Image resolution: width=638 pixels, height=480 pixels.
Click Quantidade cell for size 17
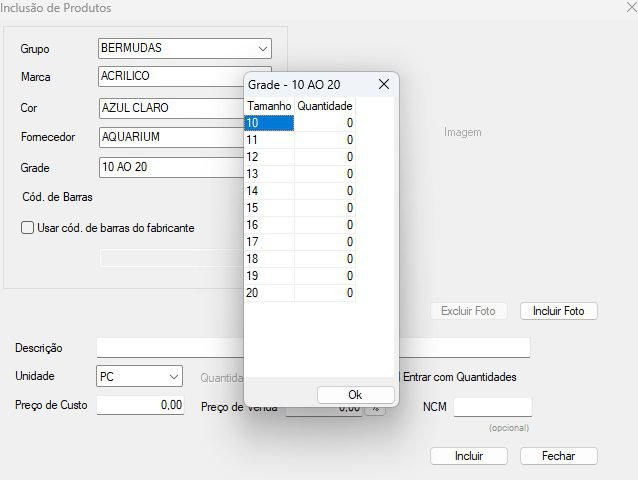(325, 242)
